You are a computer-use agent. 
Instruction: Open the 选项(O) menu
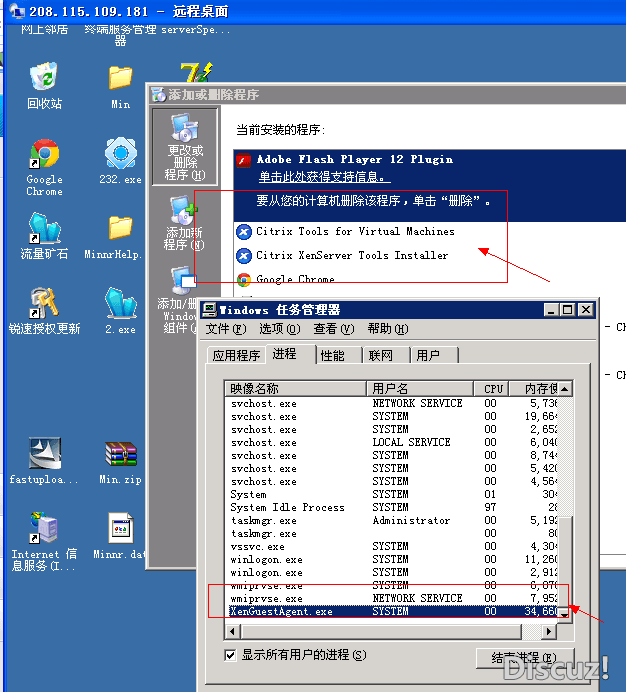click(x=279, y=329)
